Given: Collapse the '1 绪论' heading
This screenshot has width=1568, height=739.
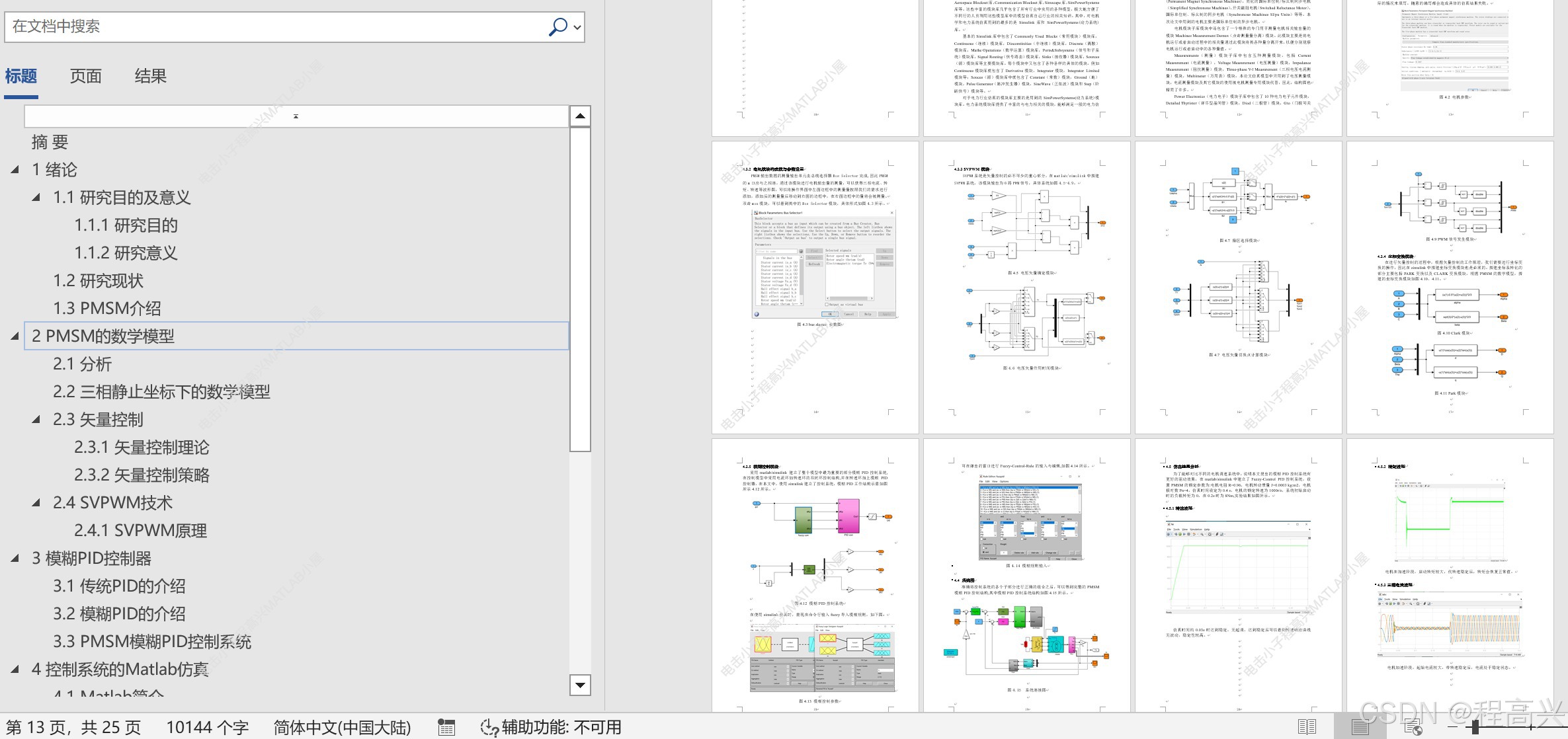Looking at the screenshot, I should pos(15,170).
